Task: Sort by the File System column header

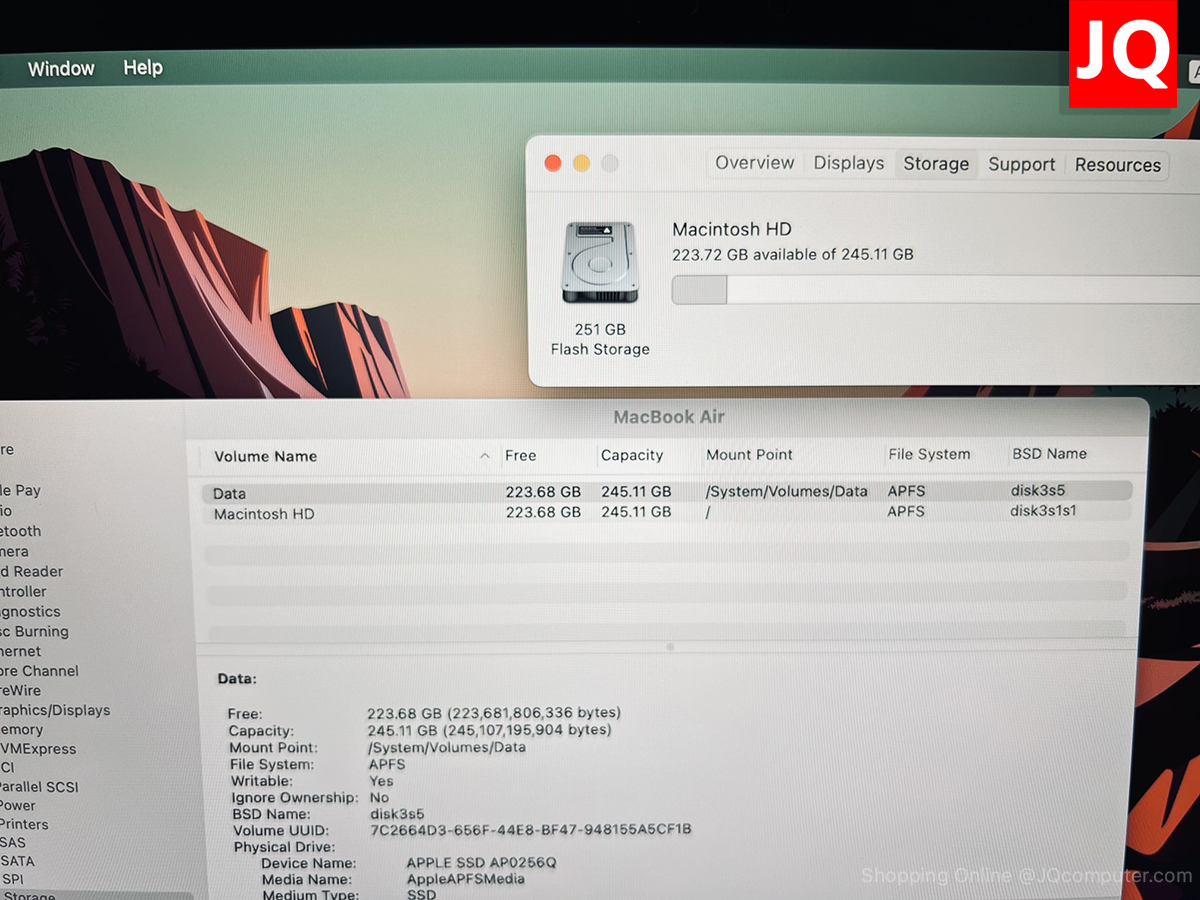Action: click(x=929, y=454)
